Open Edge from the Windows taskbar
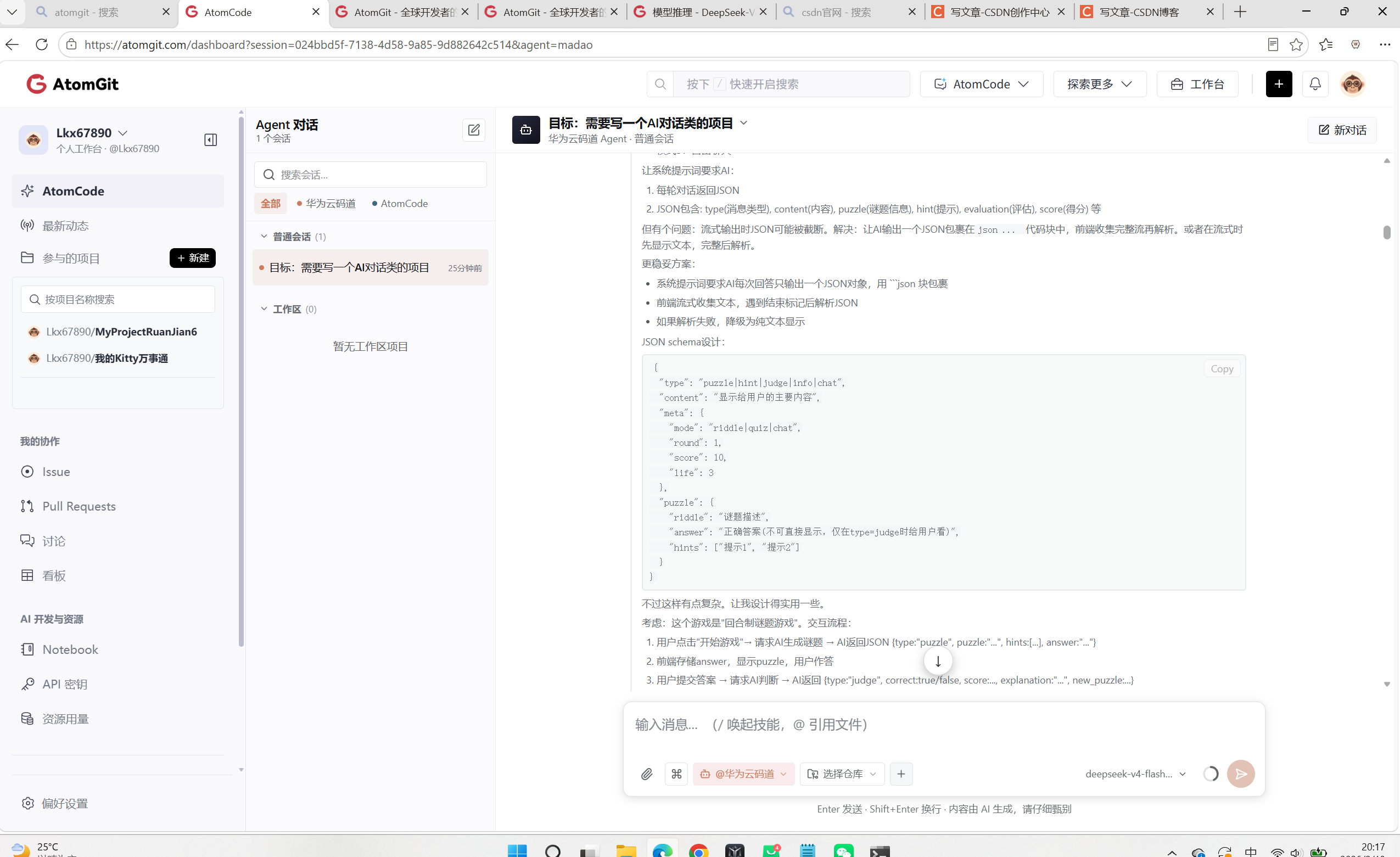This screenshot has height=857, width=1400. pyautogui.click(x=663, y=850)
